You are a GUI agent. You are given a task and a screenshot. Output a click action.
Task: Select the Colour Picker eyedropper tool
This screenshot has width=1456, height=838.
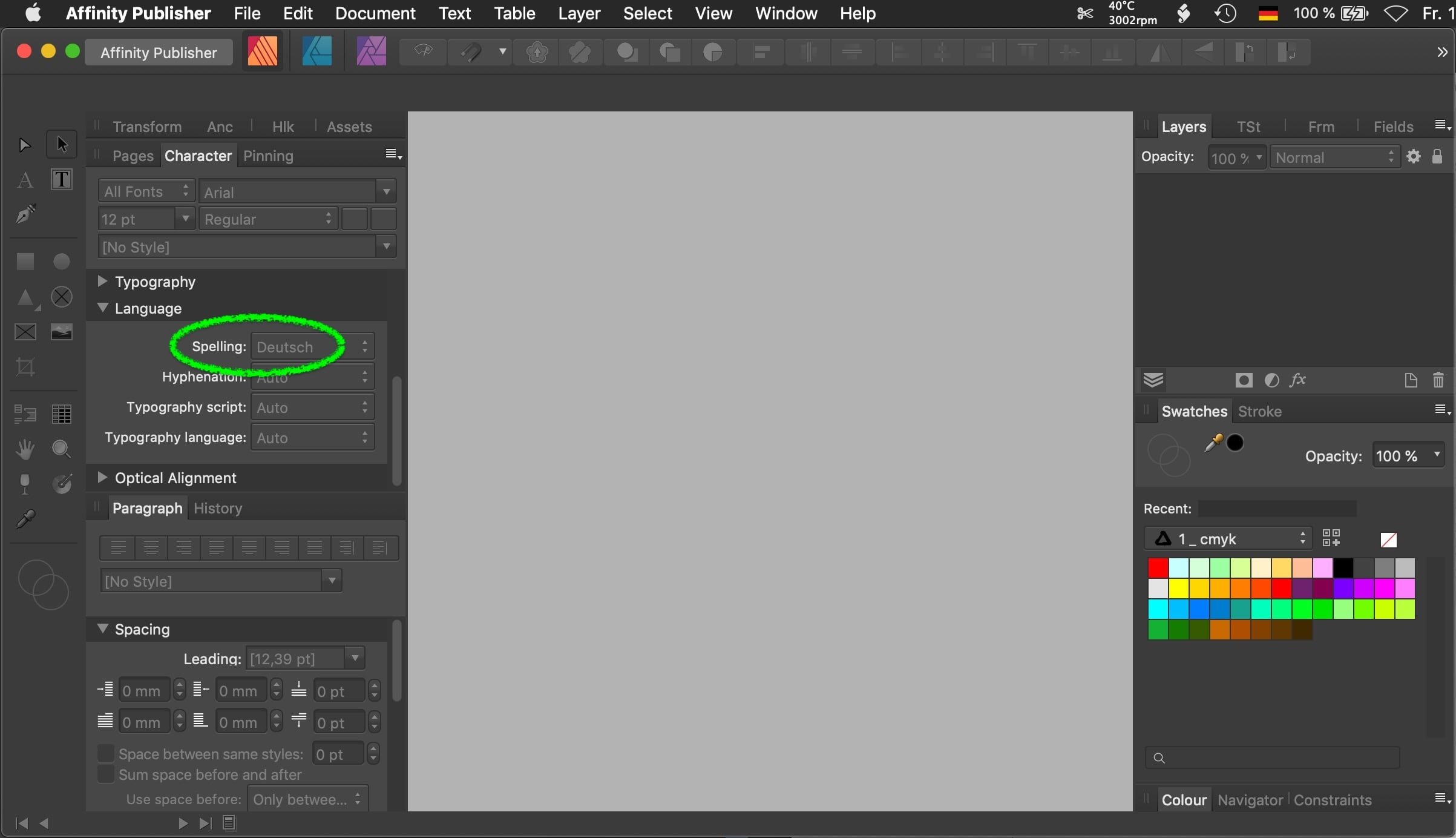[x=25, y=519]
